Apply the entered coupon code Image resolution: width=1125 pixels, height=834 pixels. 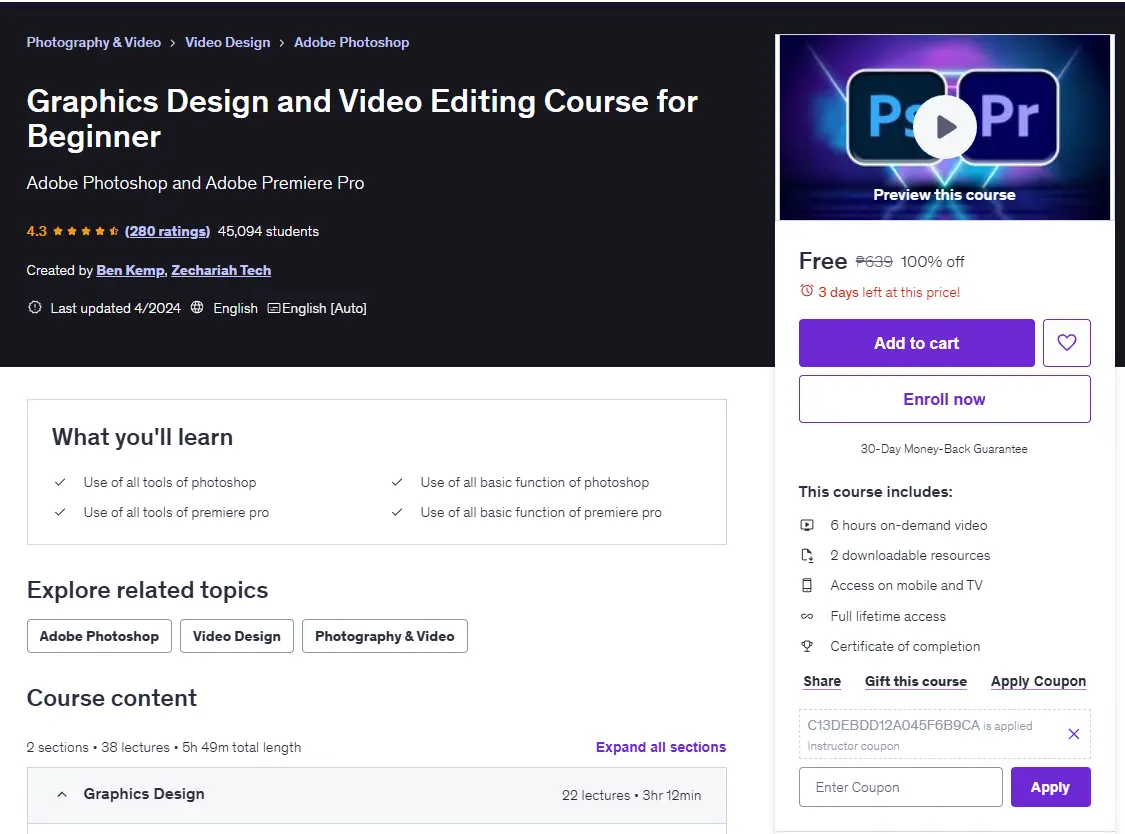pos(1050,787)
